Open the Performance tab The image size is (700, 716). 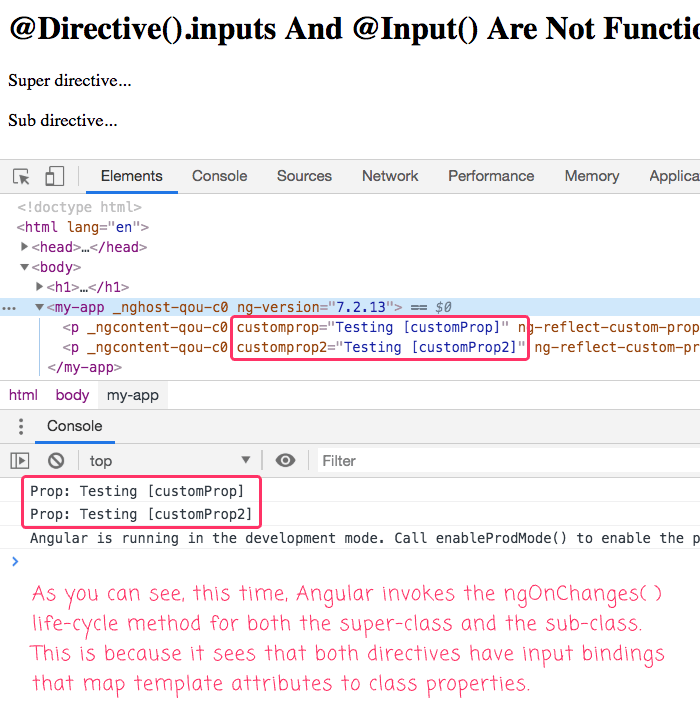[491, 176]
